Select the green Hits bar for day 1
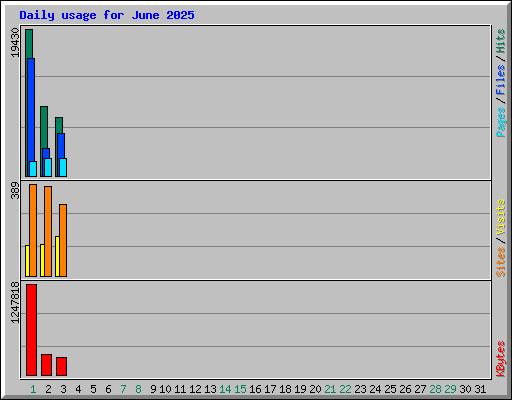This screenshot has width=512, height=400. 29,44
